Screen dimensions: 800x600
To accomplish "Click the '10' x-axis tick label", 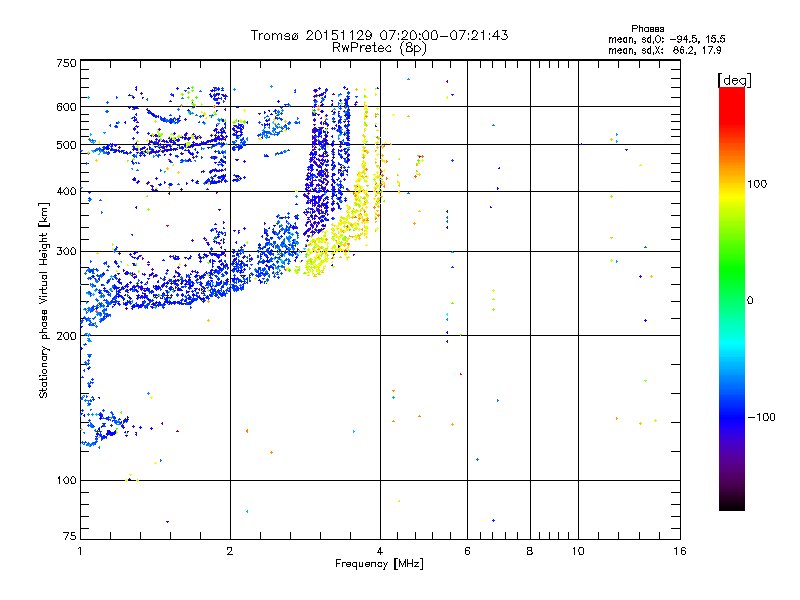I will pyautogui.click(x=578, y=551).
